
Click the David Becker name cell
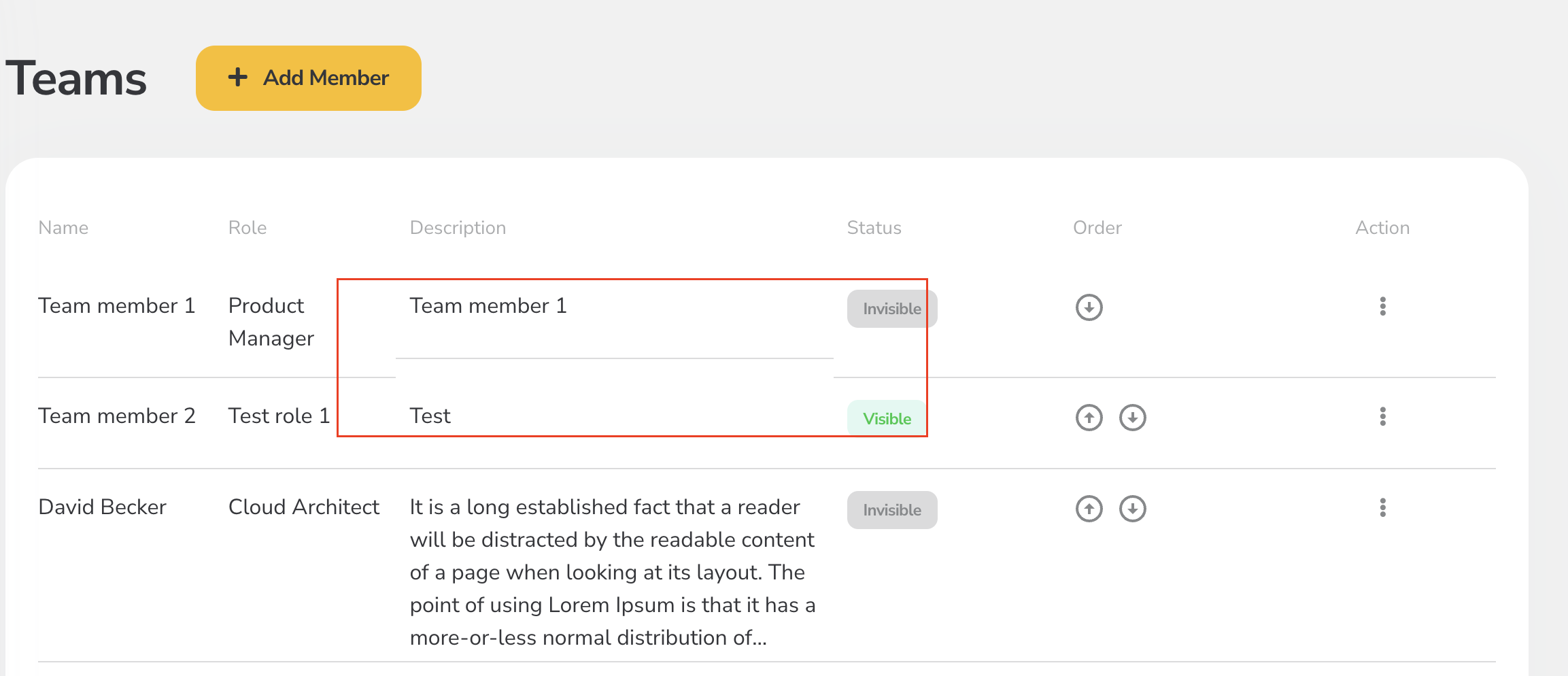pyautogui.click(x=103, y=507)
